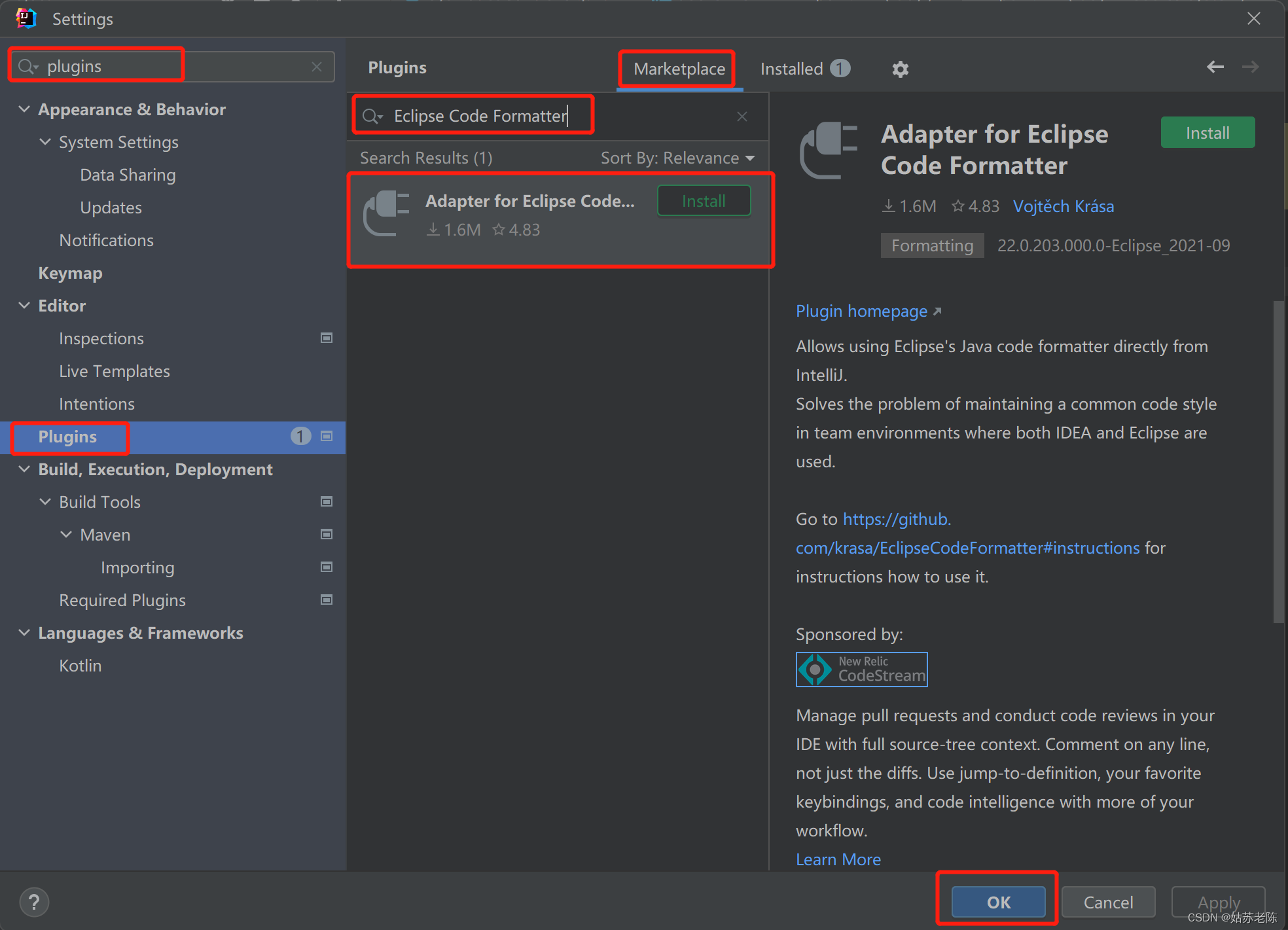Switch to the Marketplace tab

(x=679, y=69)
